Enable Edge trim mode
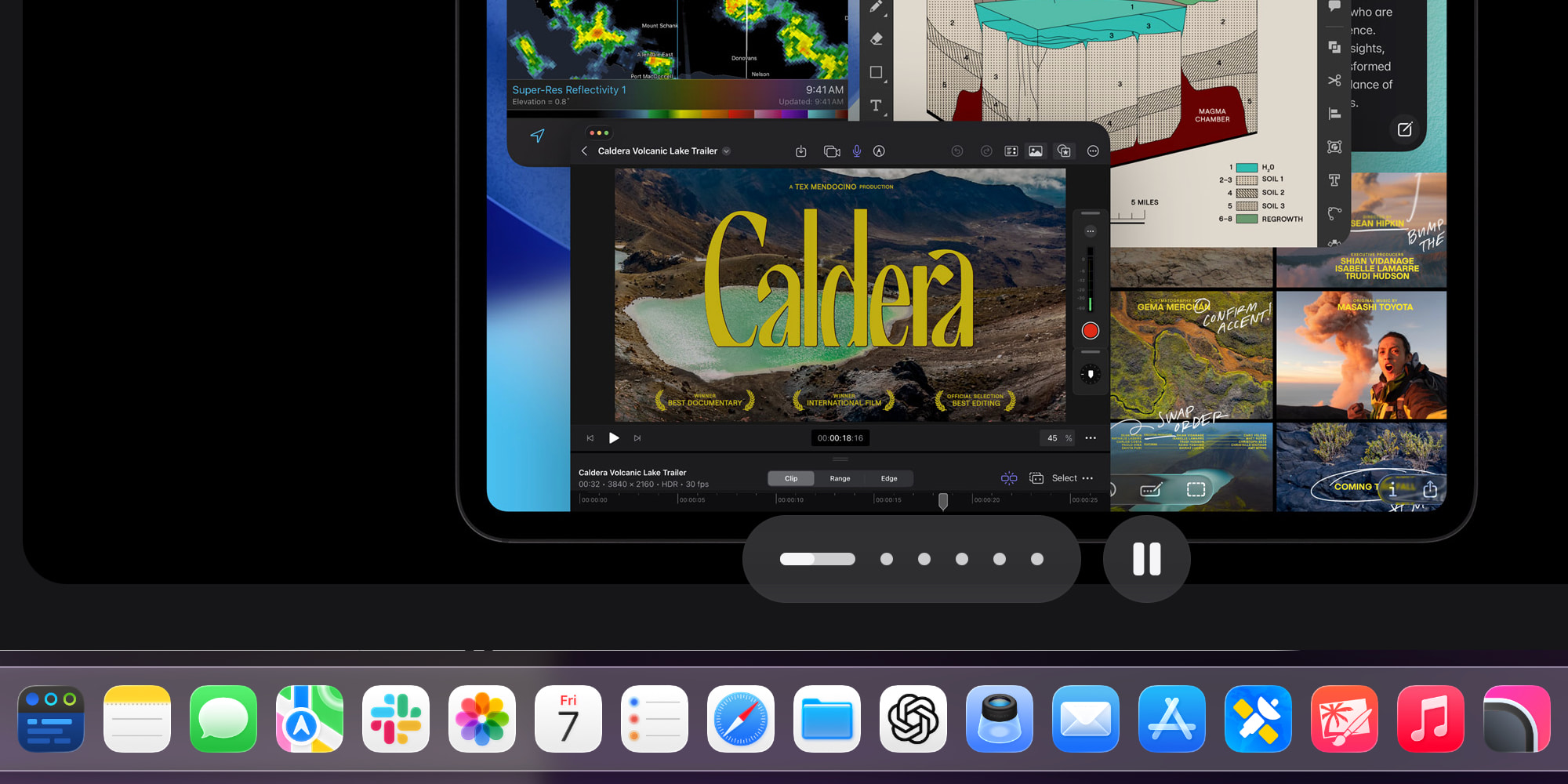The height and width of the screenshot is (784, 1568). coord(889,478)
